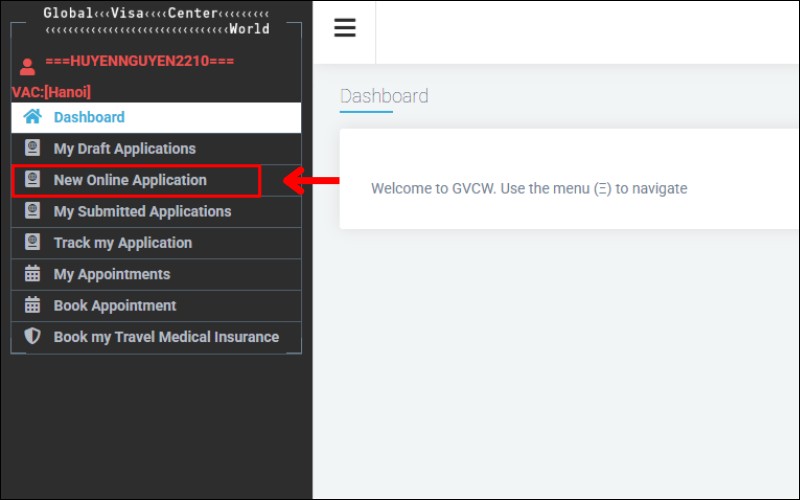This screenshot has height=500, width=800.
Task: Select Book my Travel Medical Insurance
Action: [166, 337]
